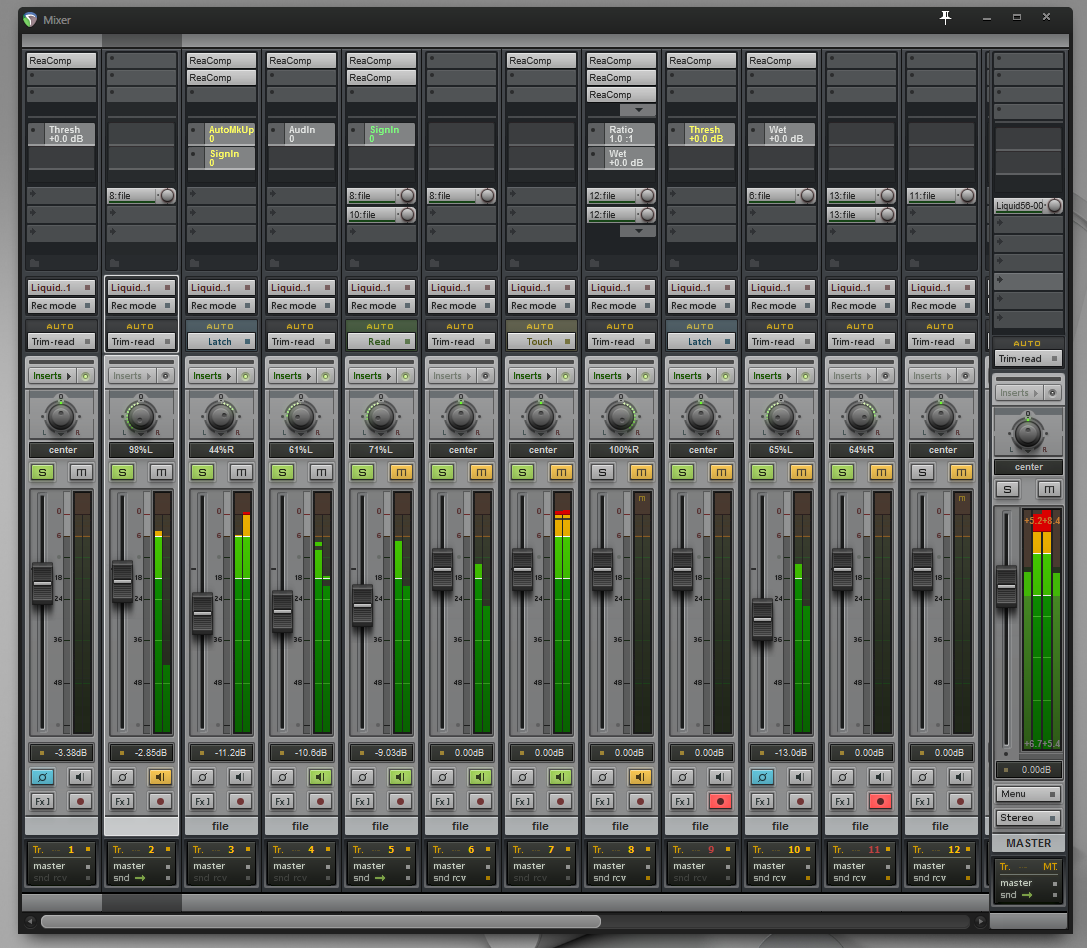
Task: Toggle the blue phase button on track 10
Action: pos(763,777)
